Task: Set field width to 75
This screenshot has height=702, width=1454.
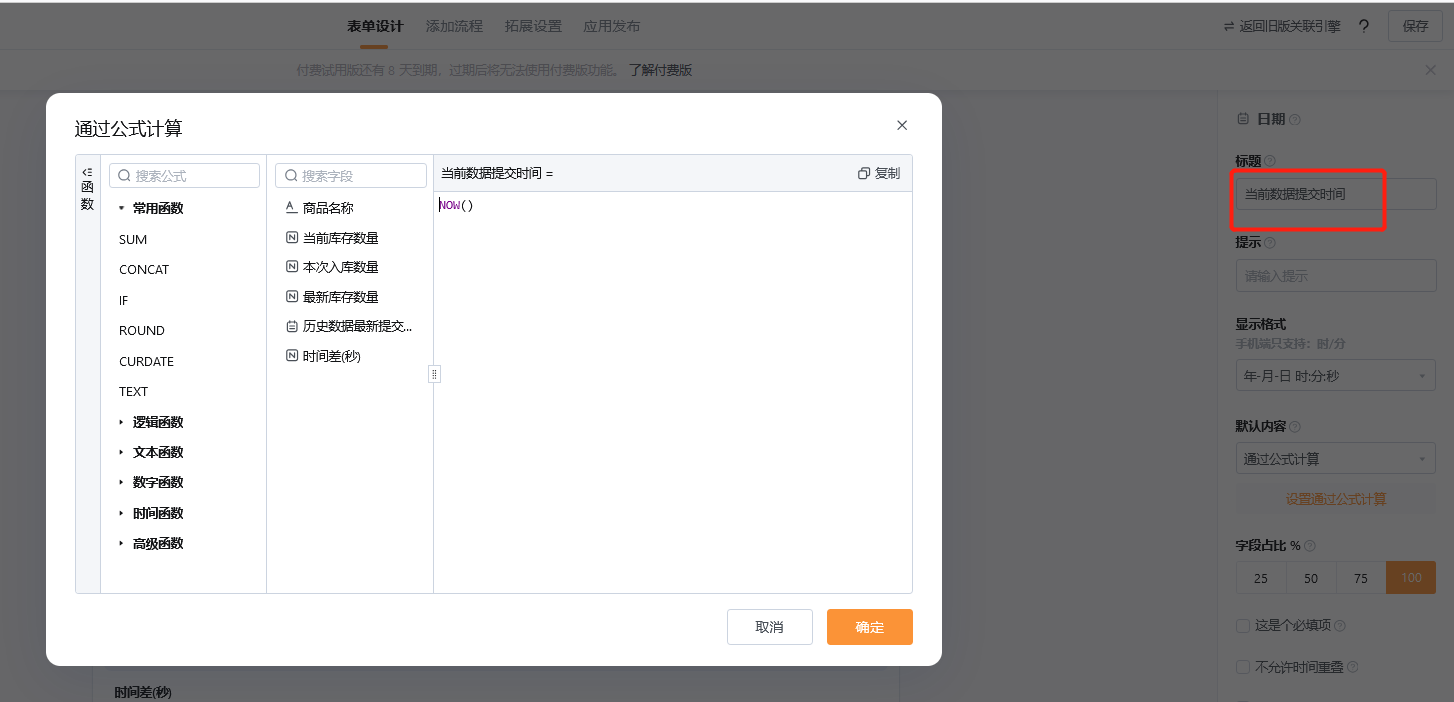Action: pos(1361,578)
